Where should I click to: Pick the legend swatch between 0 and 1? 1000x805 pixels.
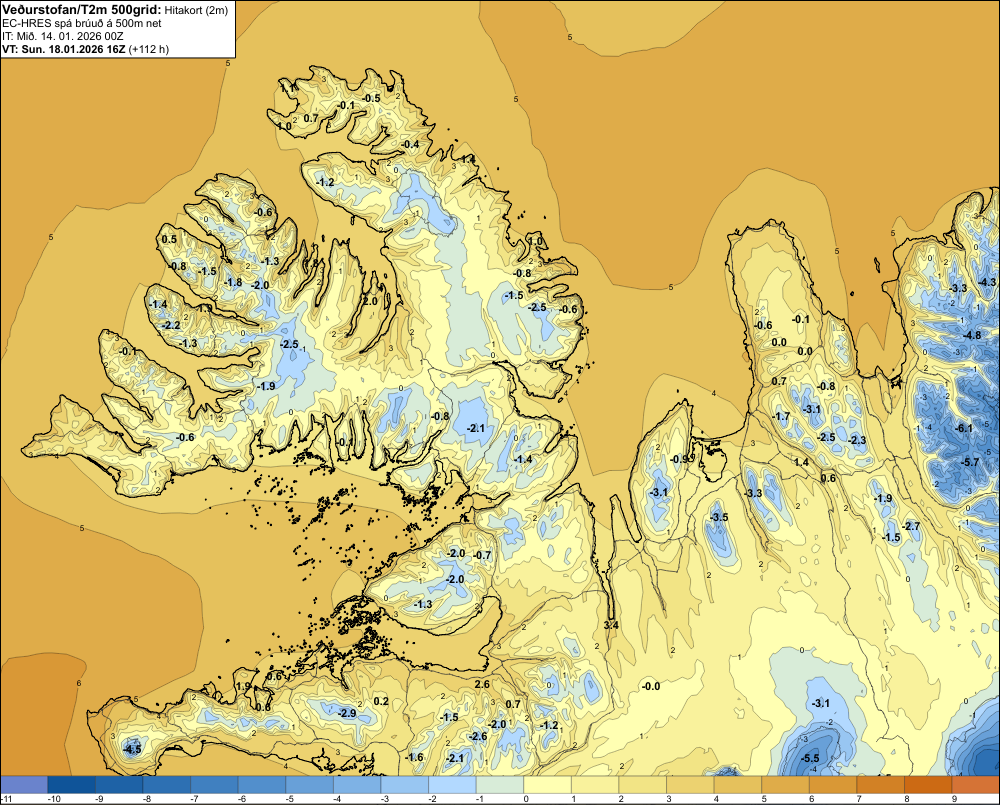coord(548,785)
